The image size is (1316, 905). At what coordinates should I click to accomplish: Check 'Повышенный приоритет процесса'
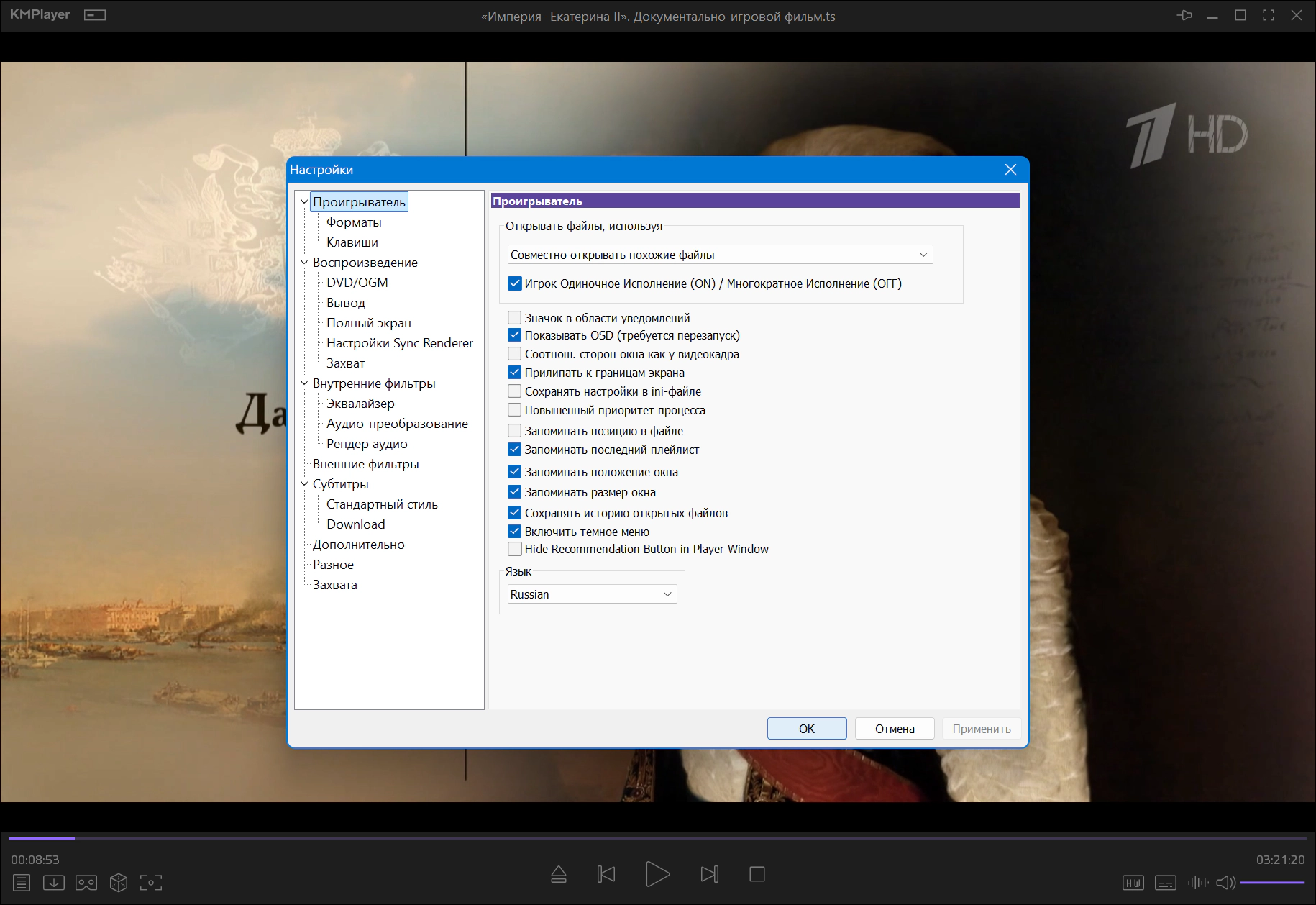click(515, 410)
